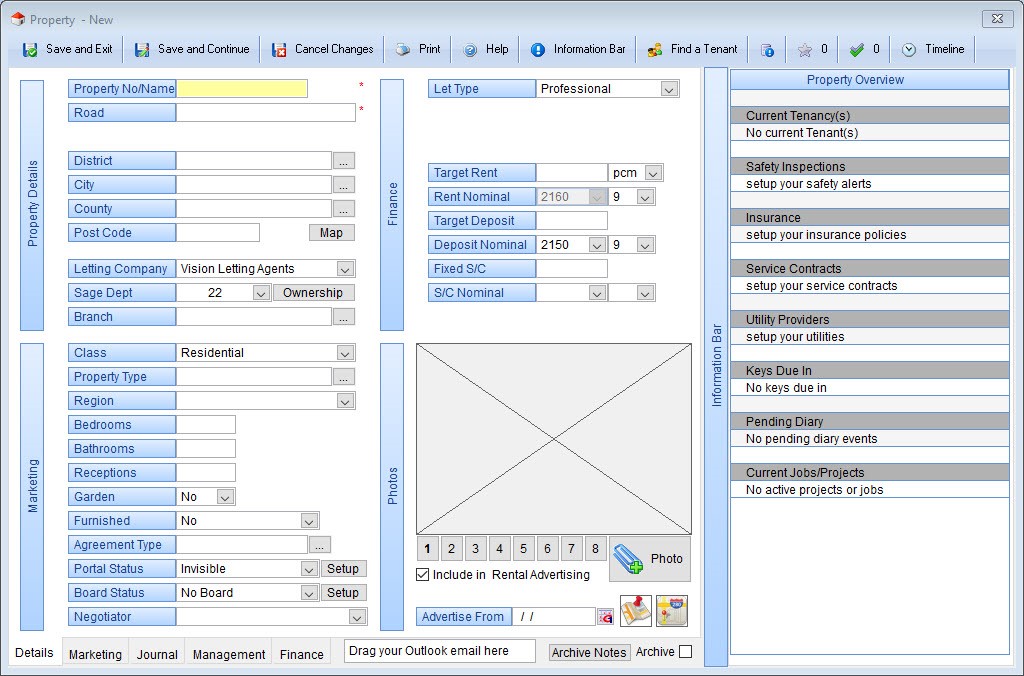Open the Portal Status dropdown
1024x676 pixels.
[x=310, y=569]
